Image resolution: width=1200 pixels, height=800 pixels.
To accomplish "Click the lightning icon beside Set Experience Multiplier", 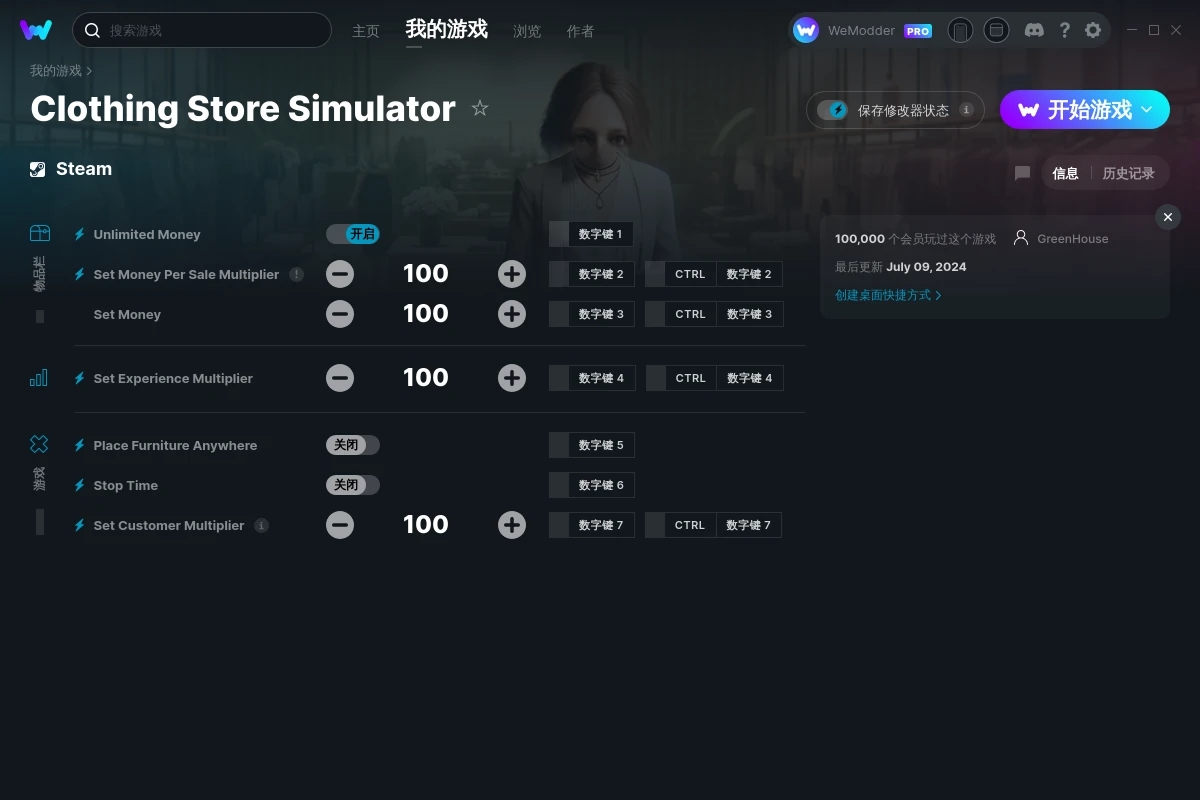I will (x=80, y=378).
